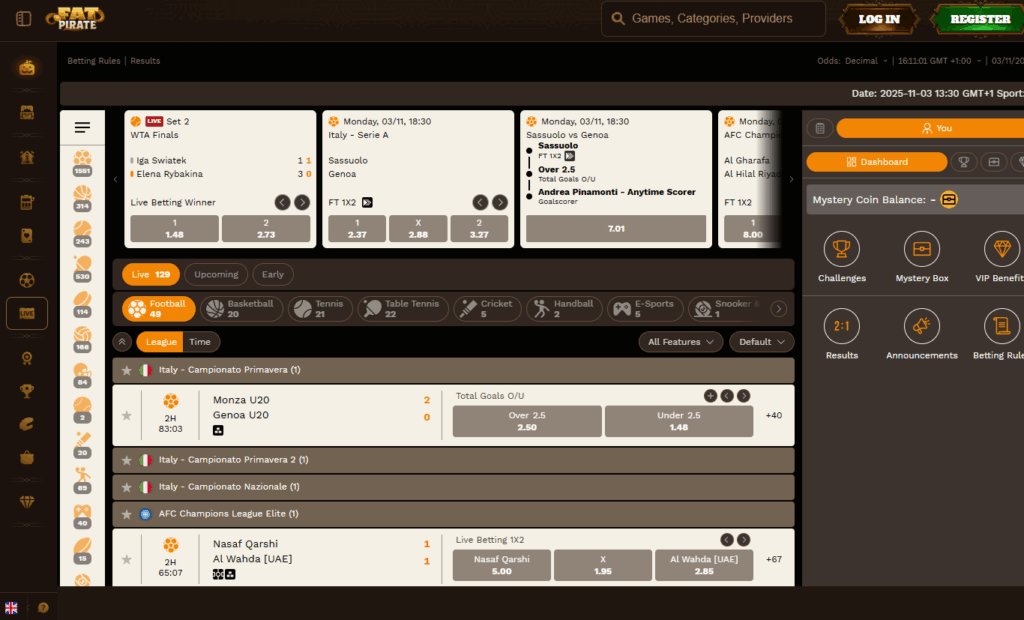This screenshot has height=620, width=1024.
Task: Favorite the Monza U20 vs Genoa U20 match
Action: pyautogui.click(x=126, y=415)
